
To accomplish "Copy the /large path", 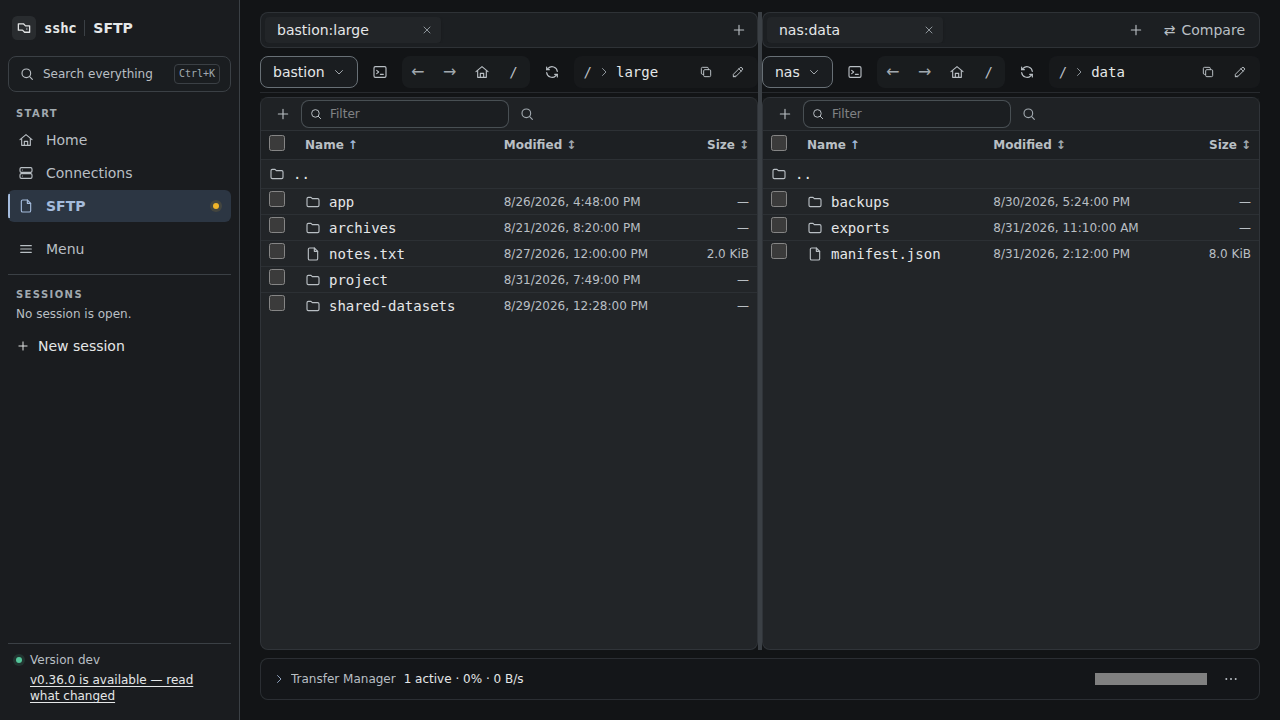I will 706,72.
